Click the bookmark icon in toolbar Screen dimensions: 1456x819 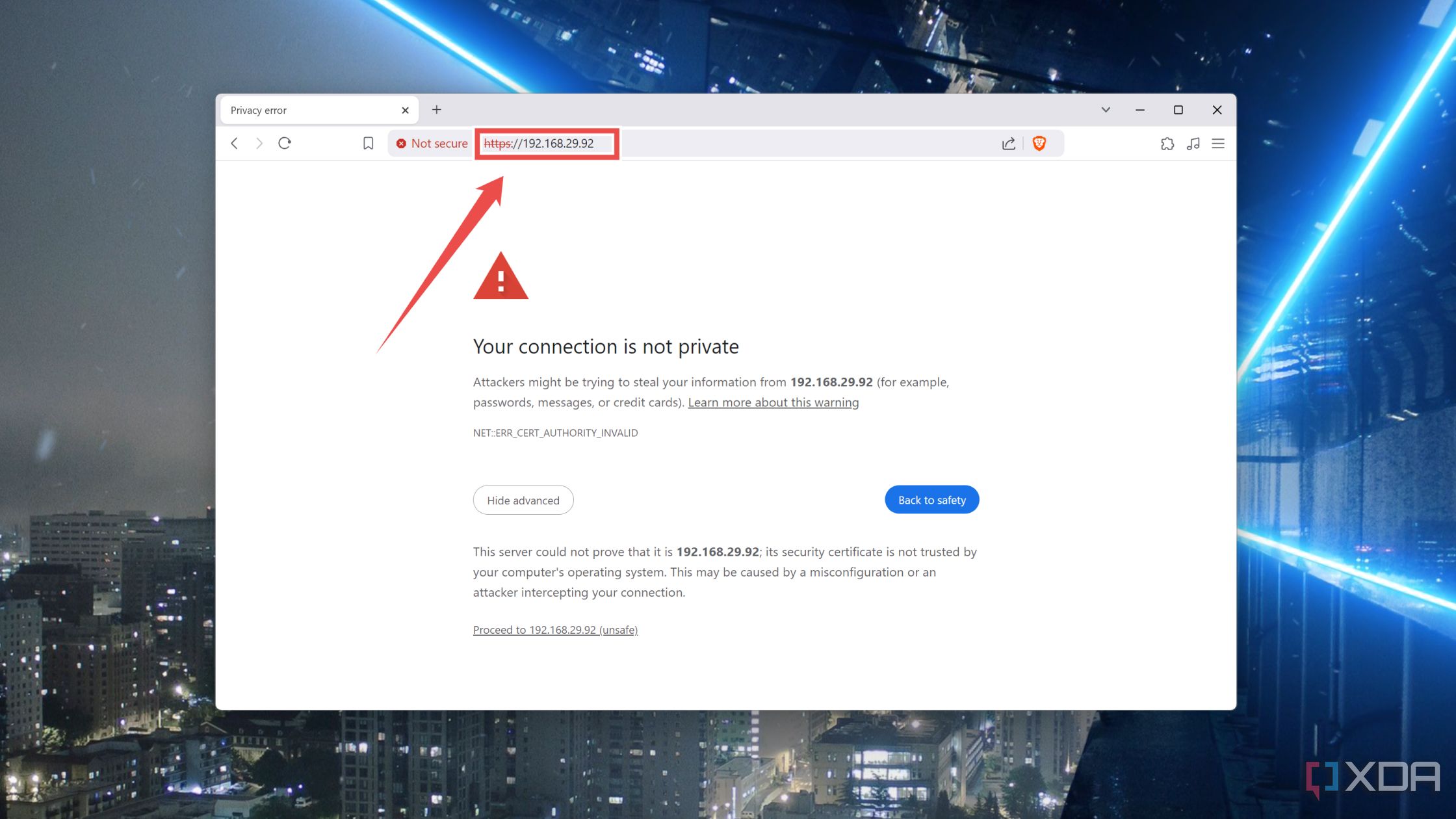(x=368, y=143)
